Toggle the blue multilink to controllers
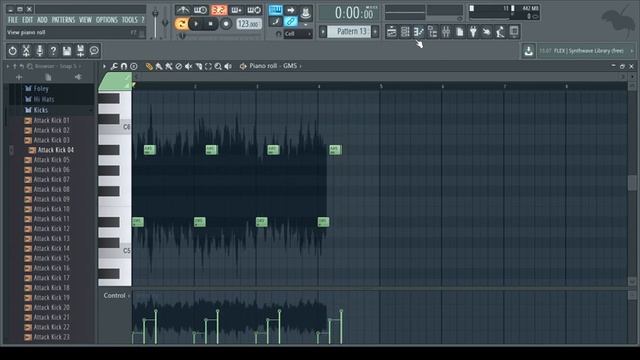 tap(291, 21)
